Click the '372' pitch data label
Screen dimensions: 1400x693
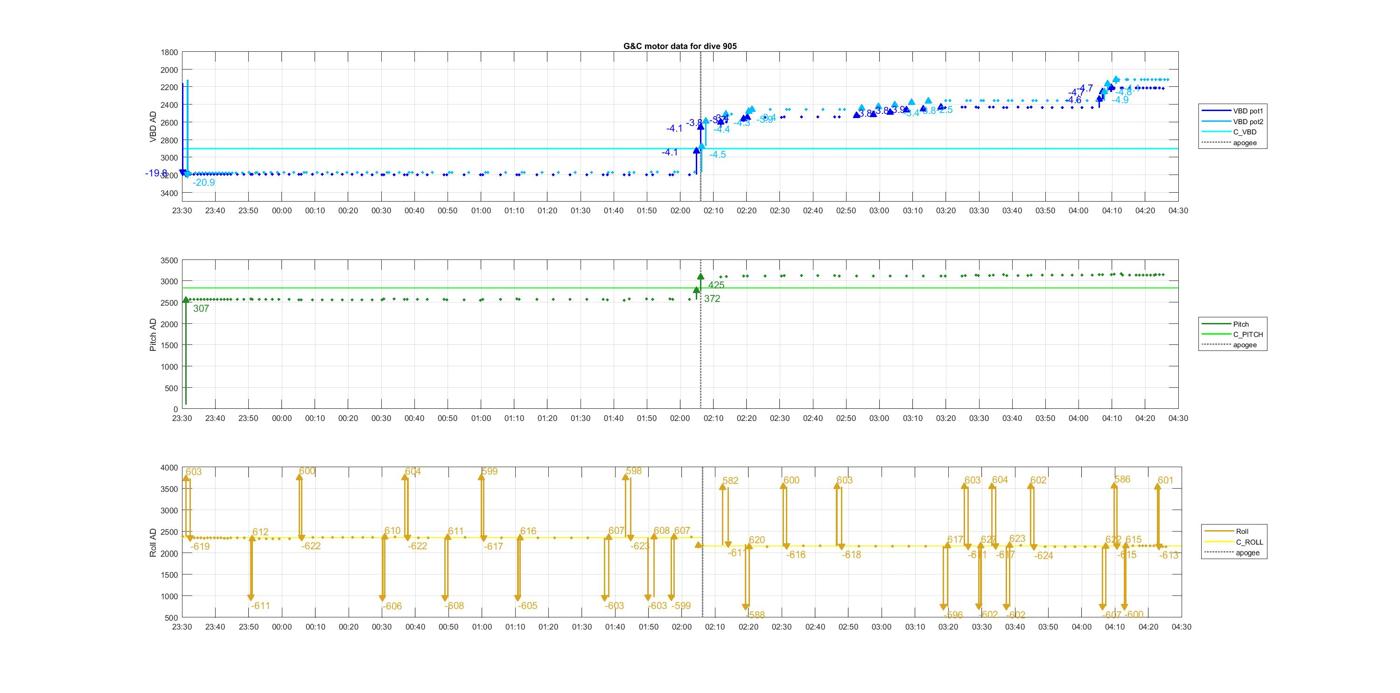point(712,299)
